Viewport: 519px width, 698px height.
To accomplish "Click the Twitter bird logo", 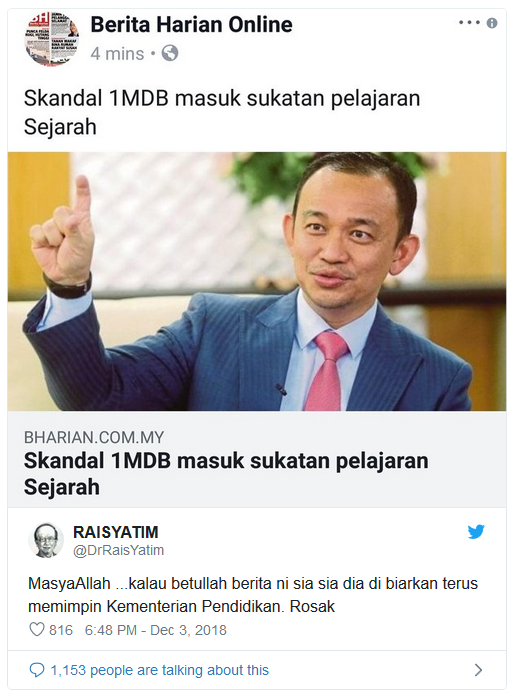I will (476, 532).
